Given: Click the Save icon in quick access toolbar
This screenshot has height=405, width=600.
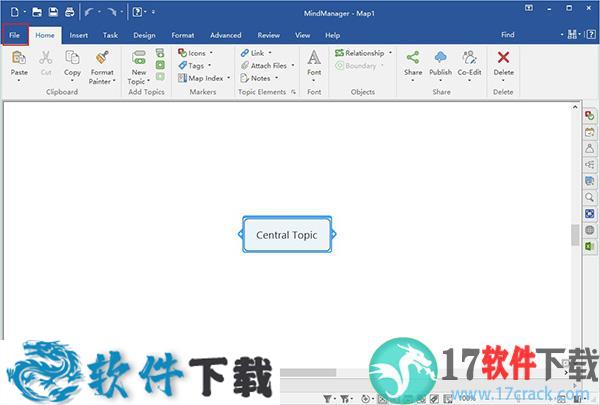Looking at the screenshot, I should tap(52, 12).
